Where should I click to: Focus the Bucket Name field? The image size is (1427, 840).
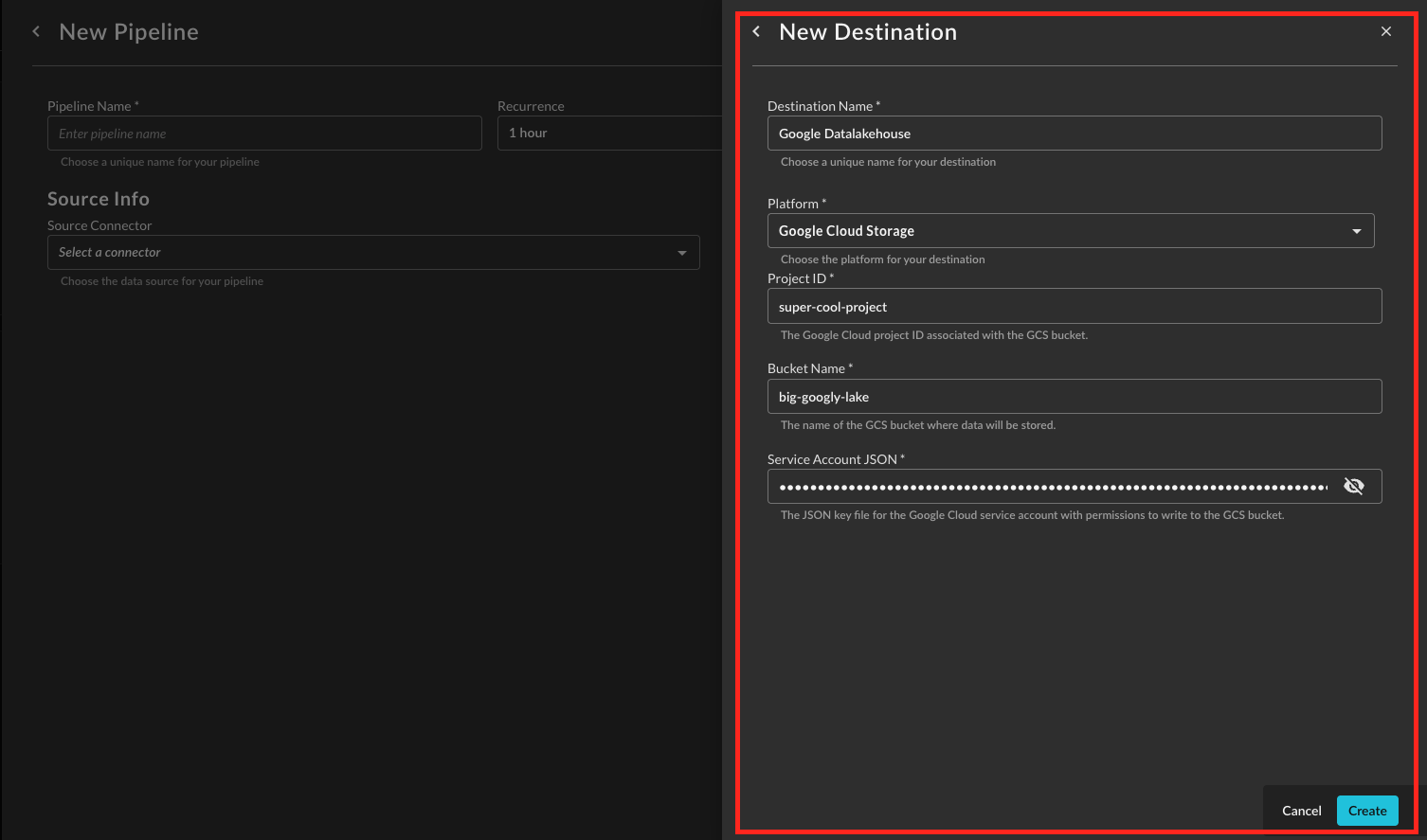pyautogui.click(x=1075, y=397)
